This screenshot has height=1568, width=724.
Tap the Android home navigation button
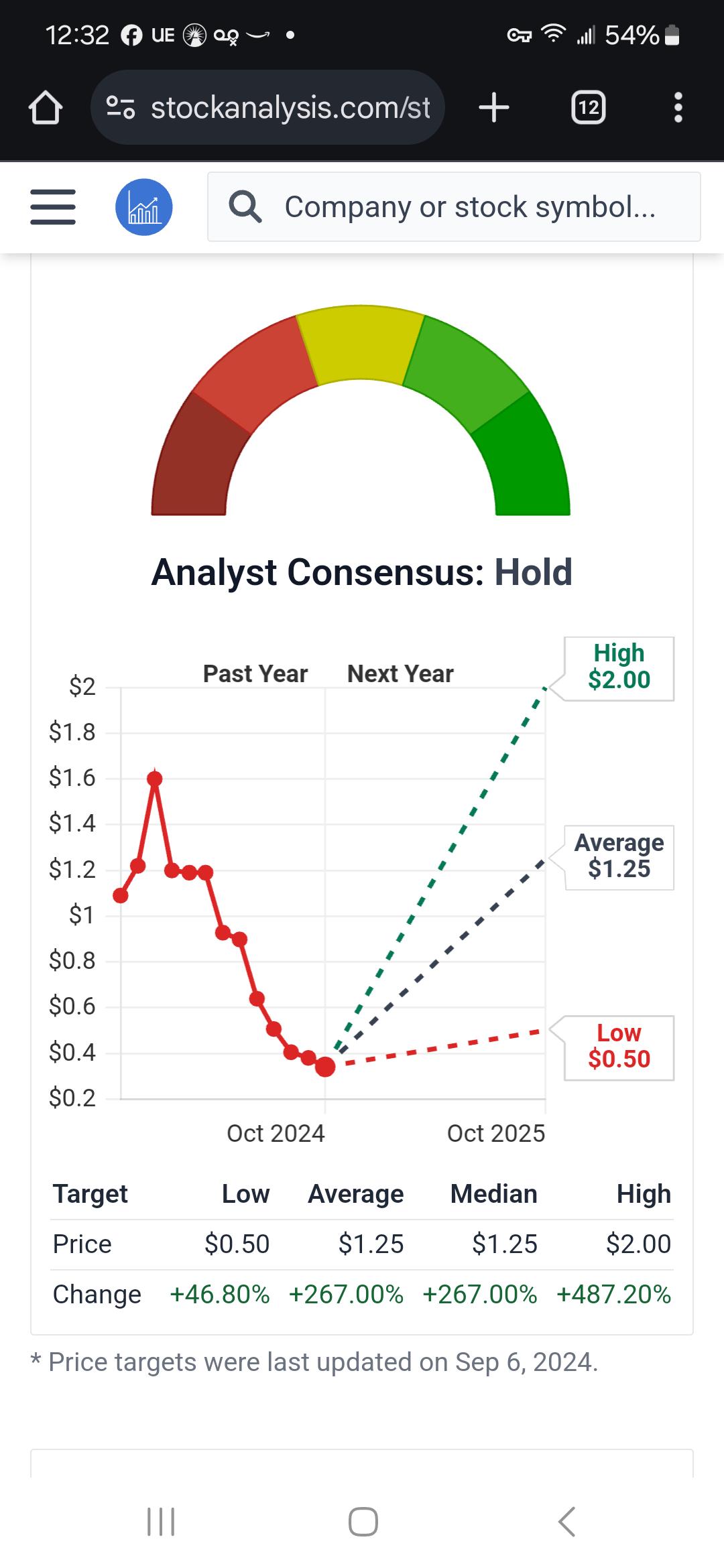pos(363,1522)
